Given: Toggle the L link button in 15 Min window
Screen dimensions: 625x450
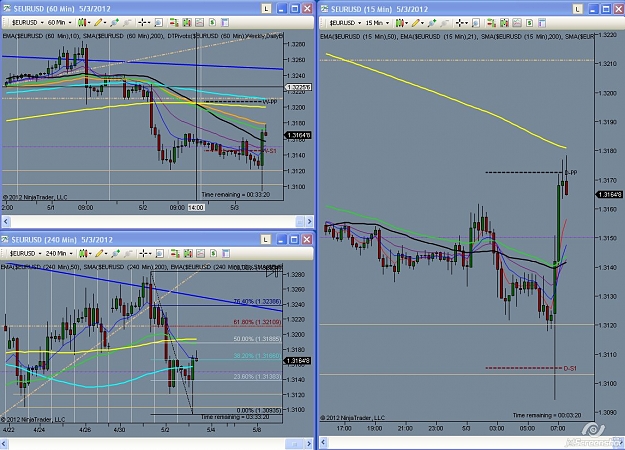Looking at the screenshot, I should click(x=578, y=9).
